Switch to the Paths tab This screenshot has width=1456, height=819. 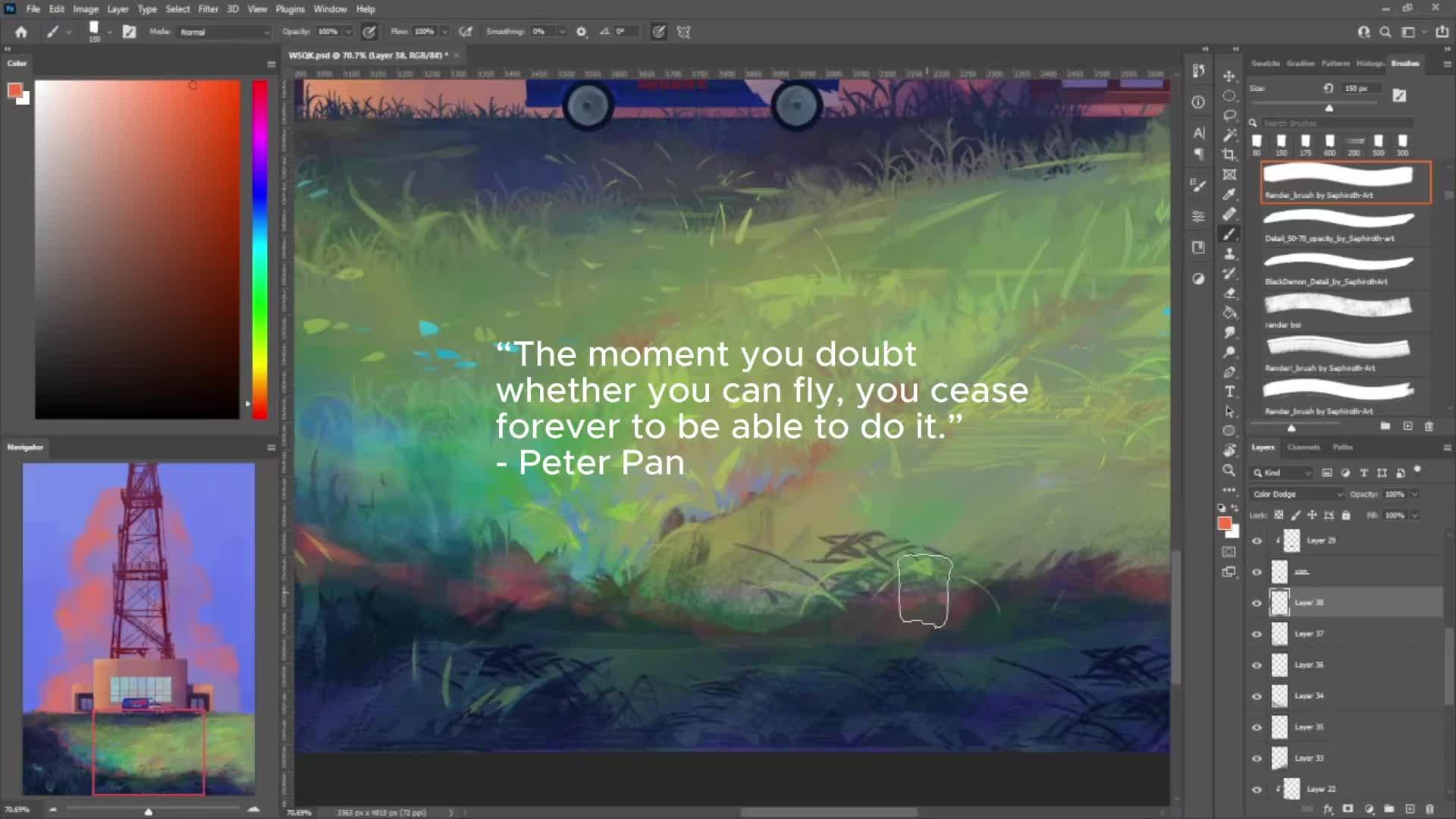click(1342, 447)
